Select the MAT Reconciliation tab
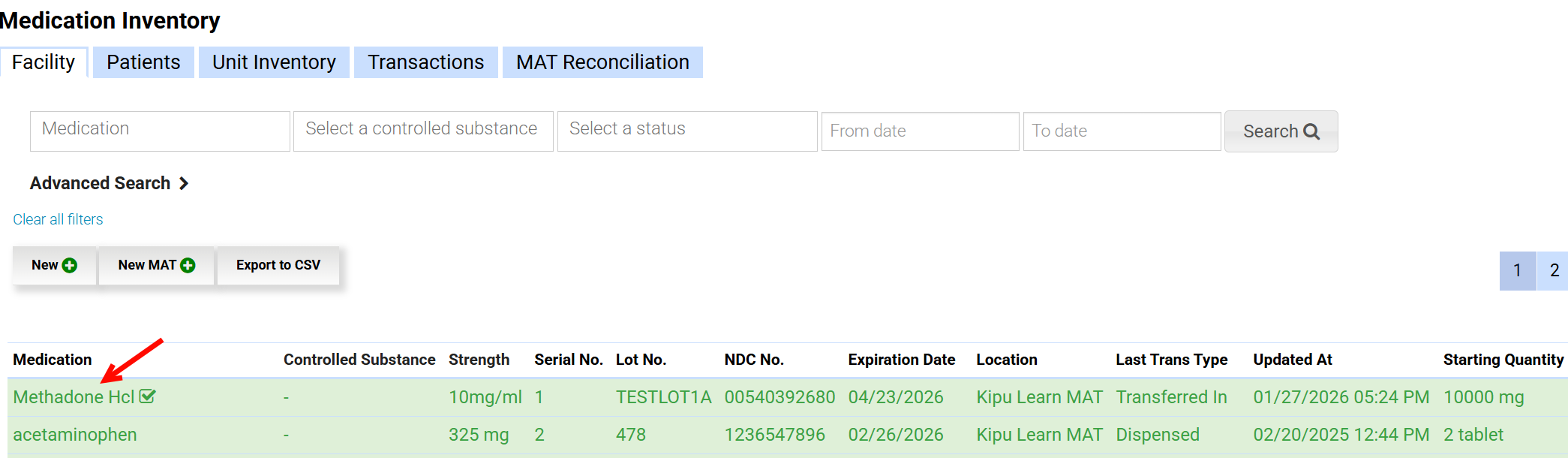Image resolution: width=1568 pixels, height=458 pixels. 602,62
